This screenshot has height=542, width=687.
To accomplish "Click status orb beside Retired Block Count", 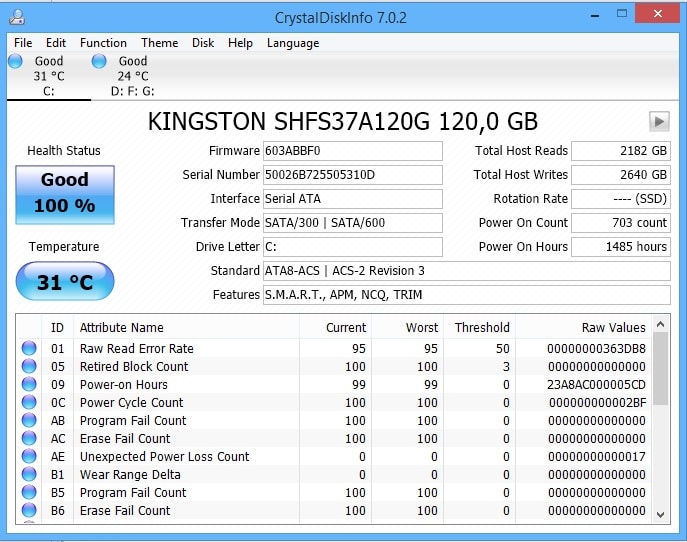I will point(29,366).
